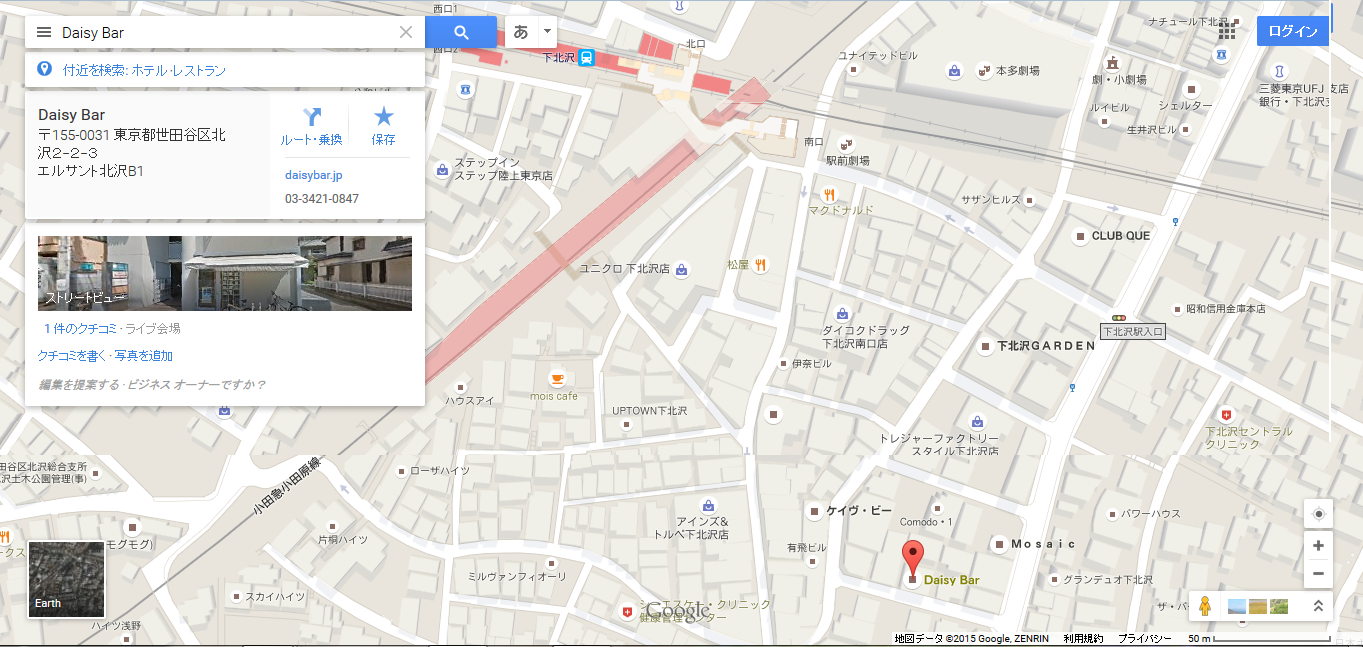This screenshot has width=1363, height=647.
Task: Click ビジネス オーナーですか link
Action: pos(195,384)
